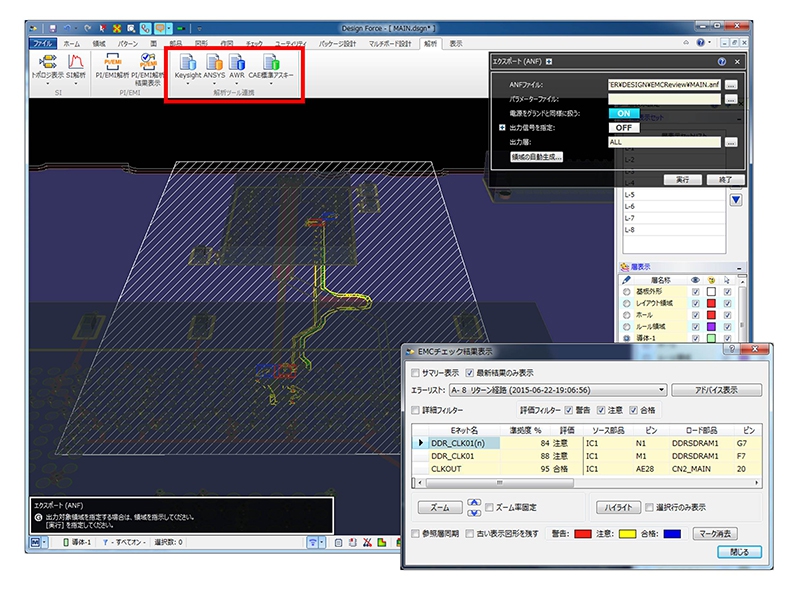Image resolution: width=800 pixels, height=598 pixels.
Task: Enable the ズーム率固定 checkbox
Action: pyautogui.click(x=489, y=507)
